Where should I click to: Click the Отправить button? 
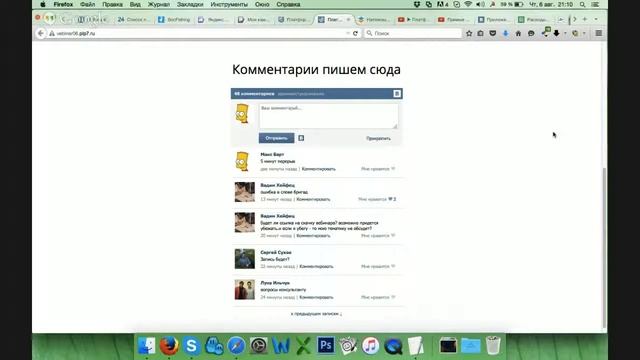tap(276, 138)
